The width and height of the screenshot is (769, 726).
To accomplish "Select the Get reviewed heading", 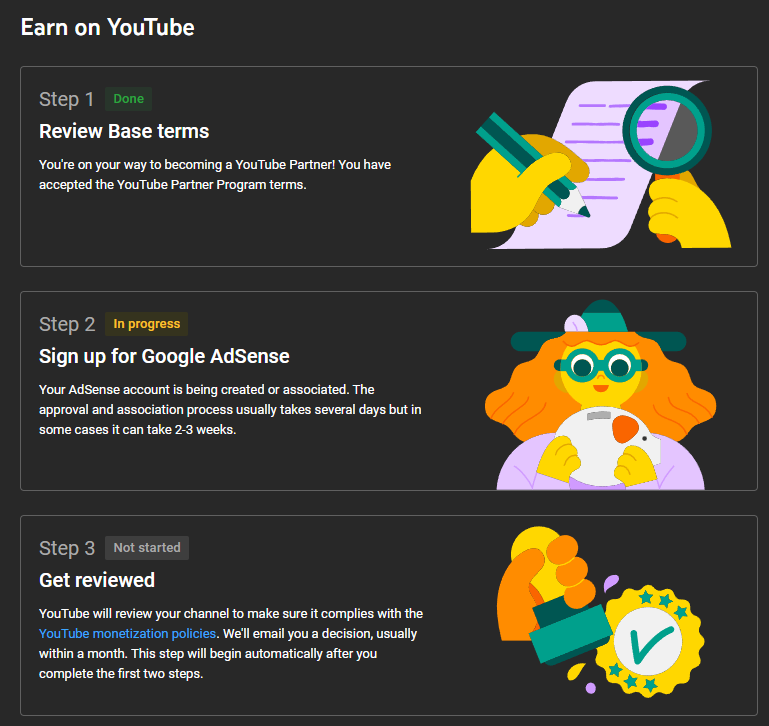I will [97, 580].
